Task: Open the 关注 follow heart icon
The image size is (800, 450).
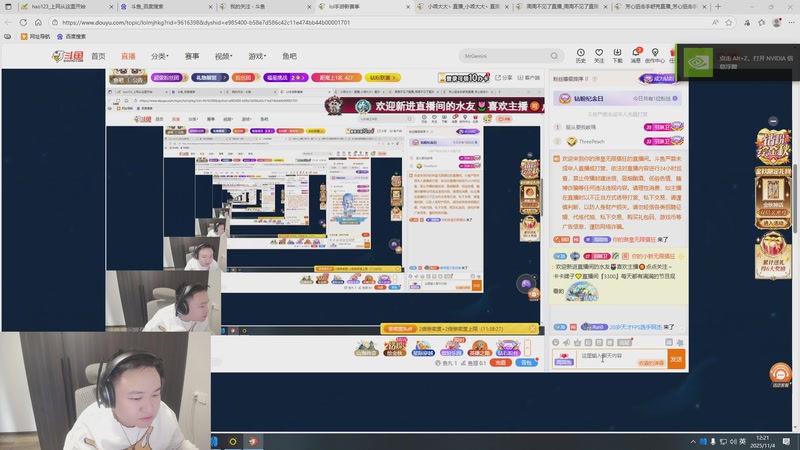Action: (x=599, y=56)
